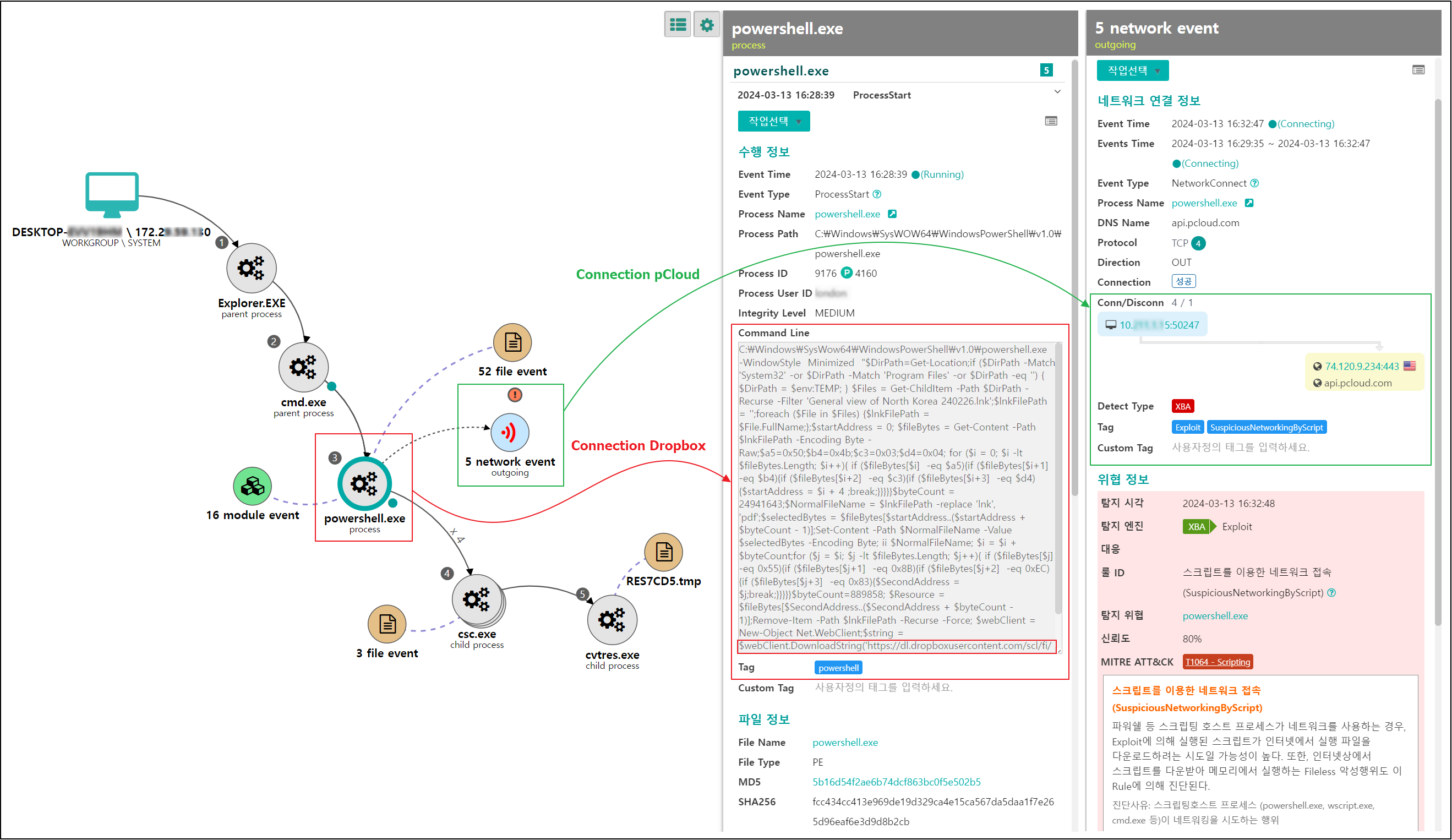Viewport: 1452px width, 840px height.
Task: Select the powershell.exe process node in graph
Action: pos(364,484)
